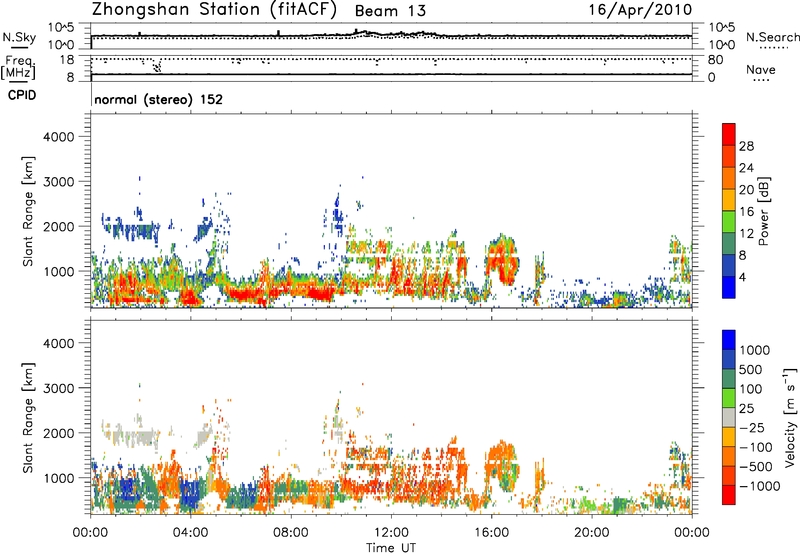This screenshot has width=800, height=554.
Task: Click the "4000" tick on power panel axis
Action: pos(59,137)
